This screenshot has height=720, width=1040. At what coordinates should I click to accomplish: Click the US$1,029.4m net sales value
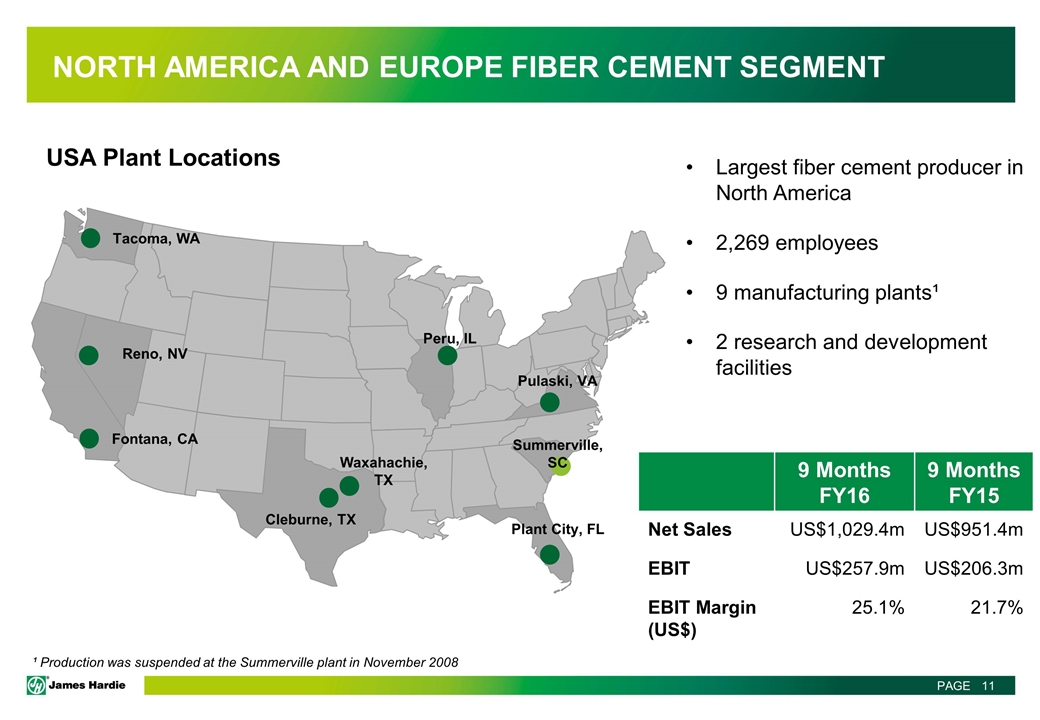pyautogui.click(x=847, y=528)
